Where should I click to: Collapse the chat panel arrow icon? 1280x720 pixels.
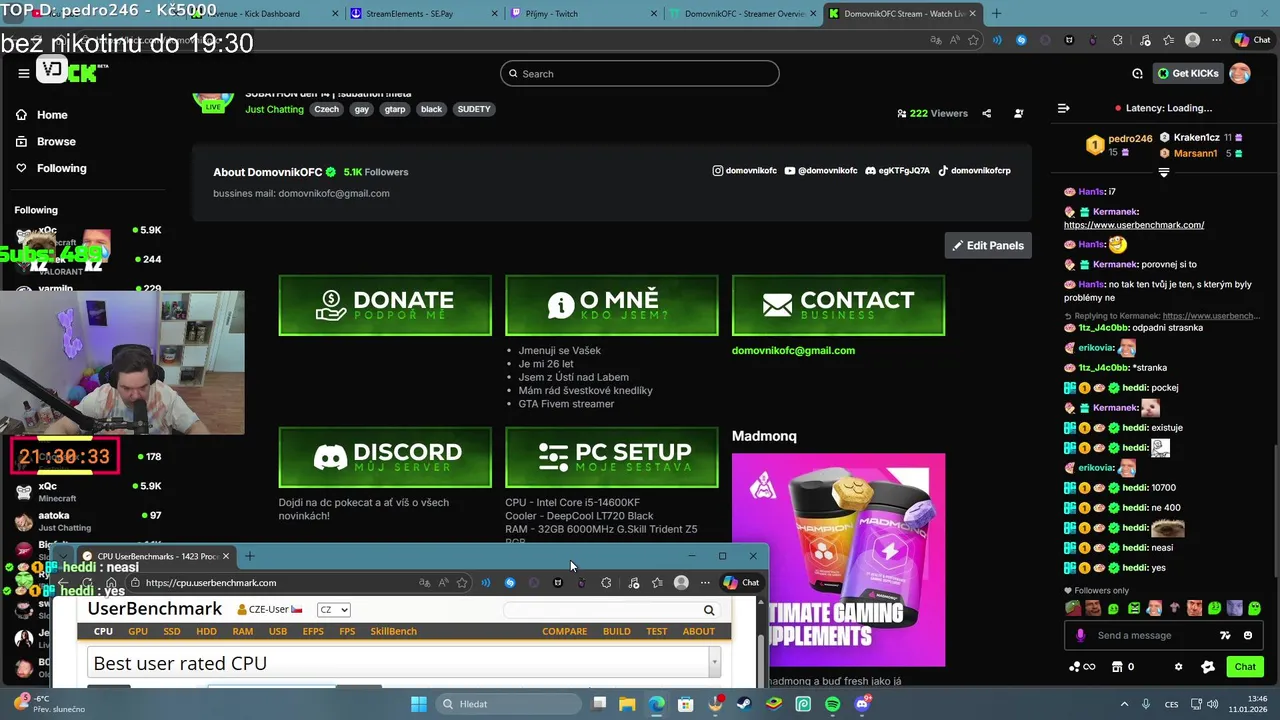(x=1064, y=108)
